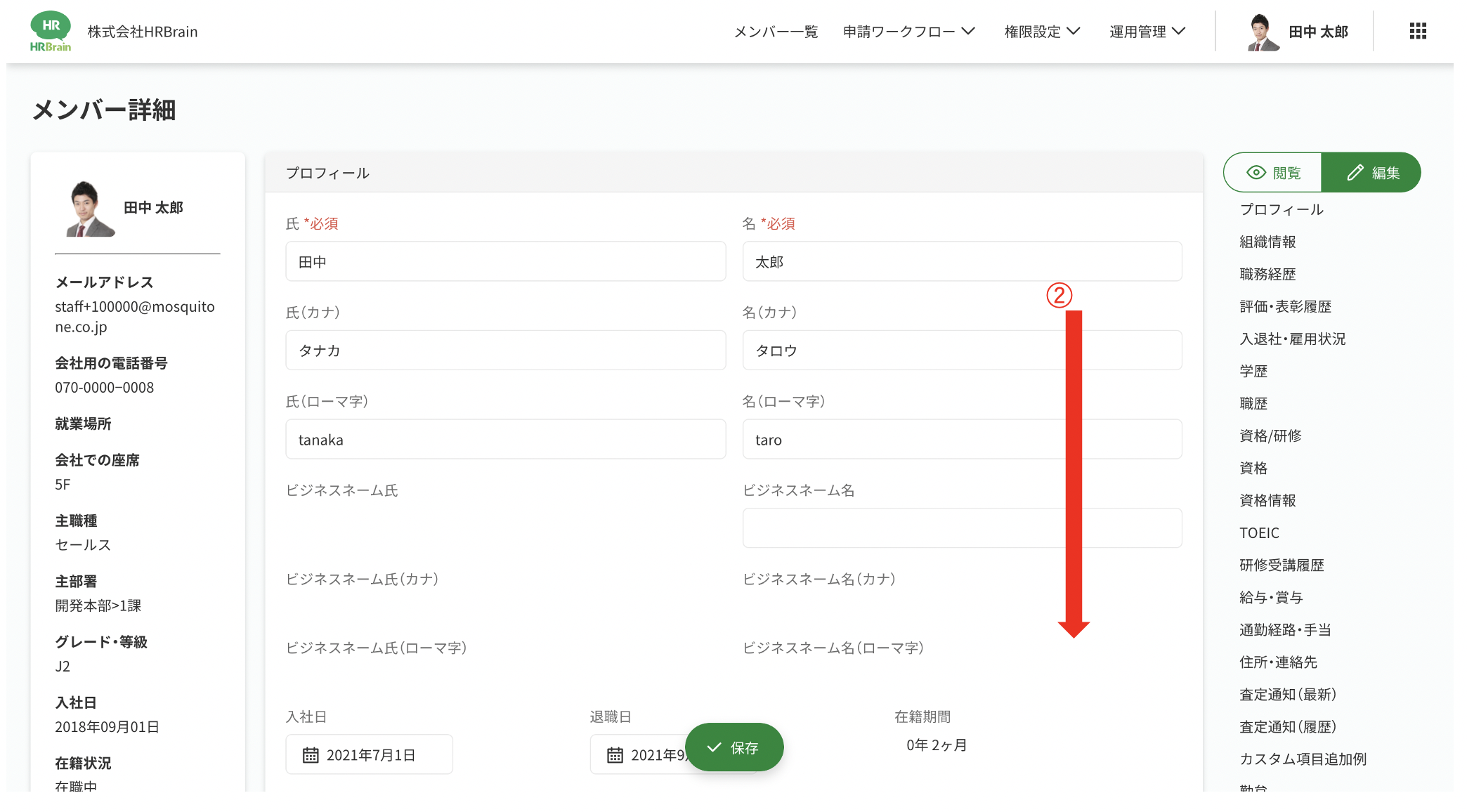Expand the 権限設定 dropdown menu
This screenshot has width=1467, height=812.
pos(1042,32)
